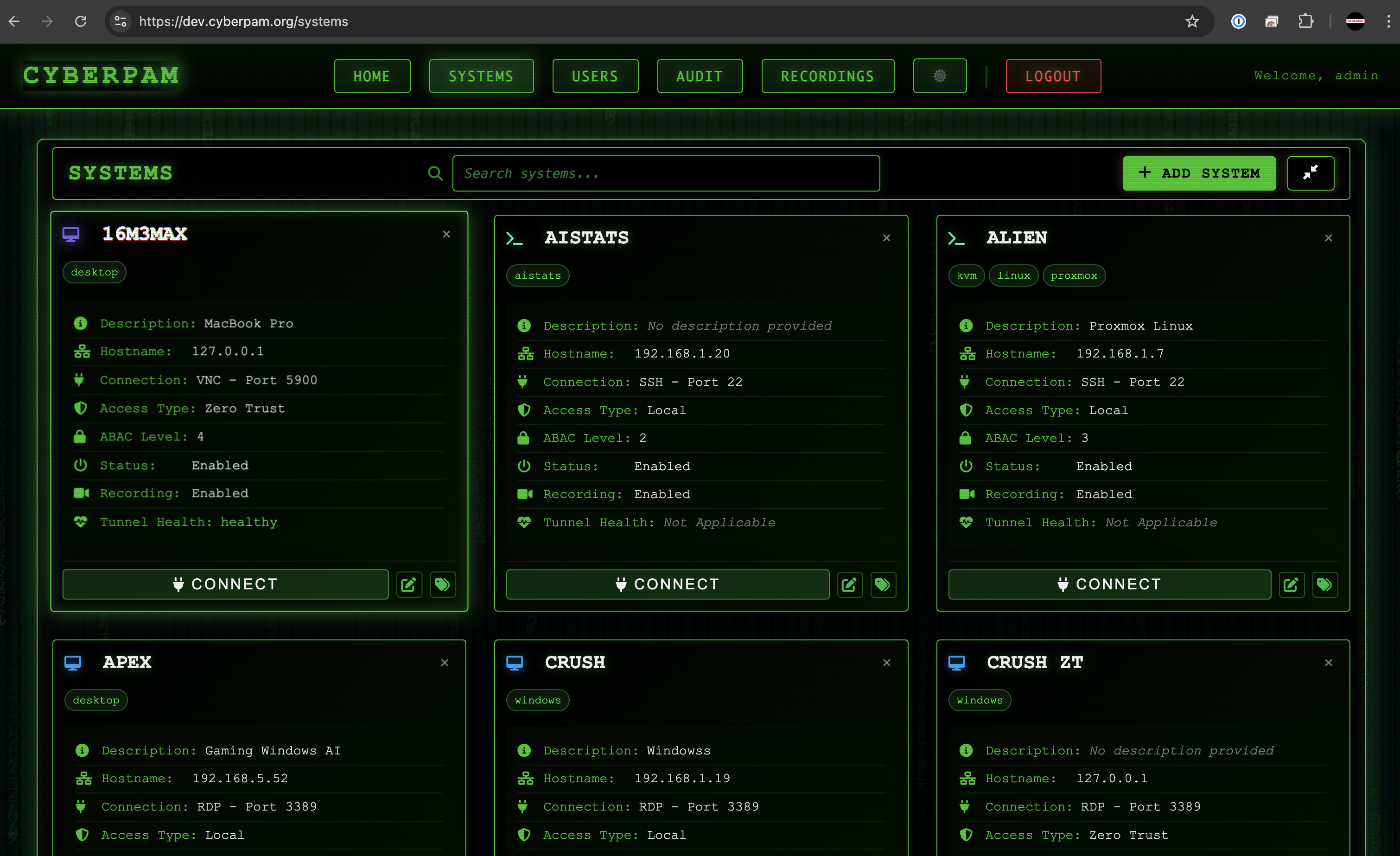Image resolution: width=1400 pixels, height=856 pixels.
Task: Remove the AISTATS card with its X
Action: pyautogui.click(x=886, y=237)
